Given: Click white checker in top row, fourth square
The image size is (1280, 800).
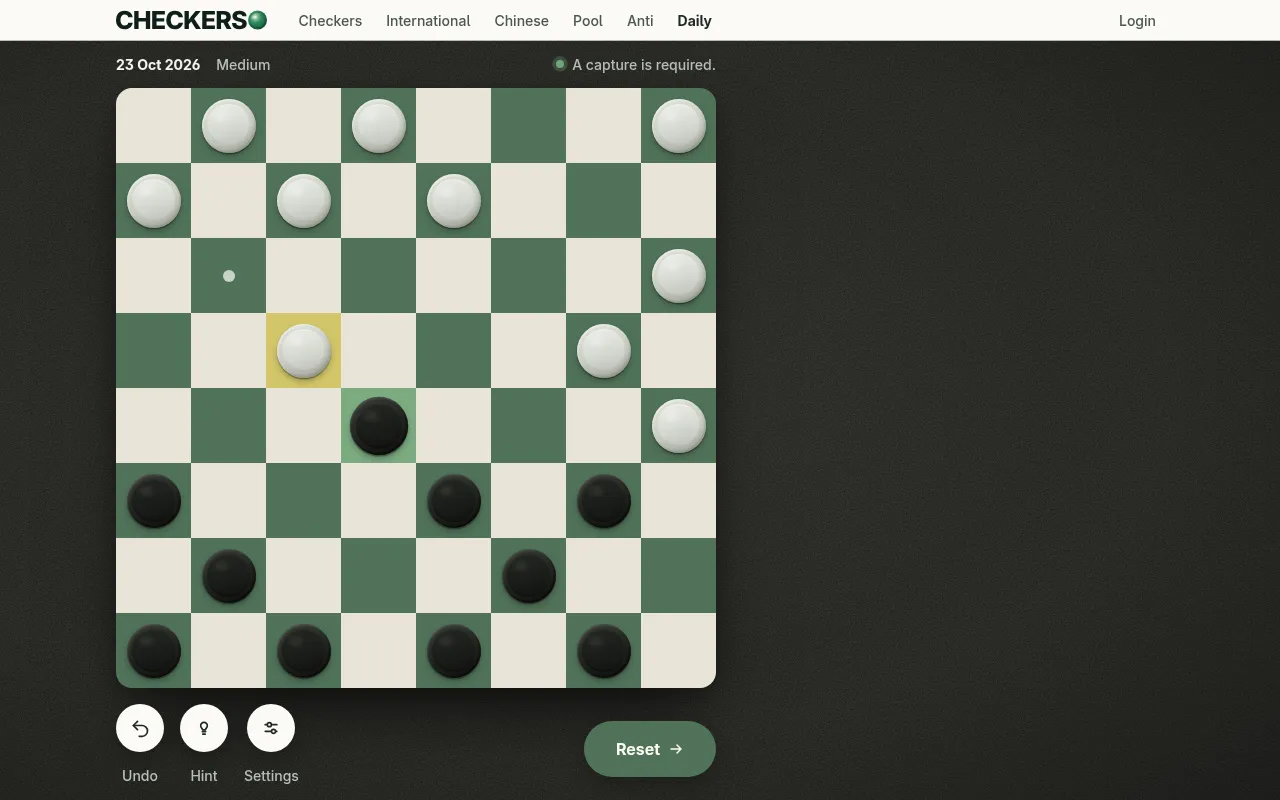Looking at the screenshot, I should tap(379, 126).
